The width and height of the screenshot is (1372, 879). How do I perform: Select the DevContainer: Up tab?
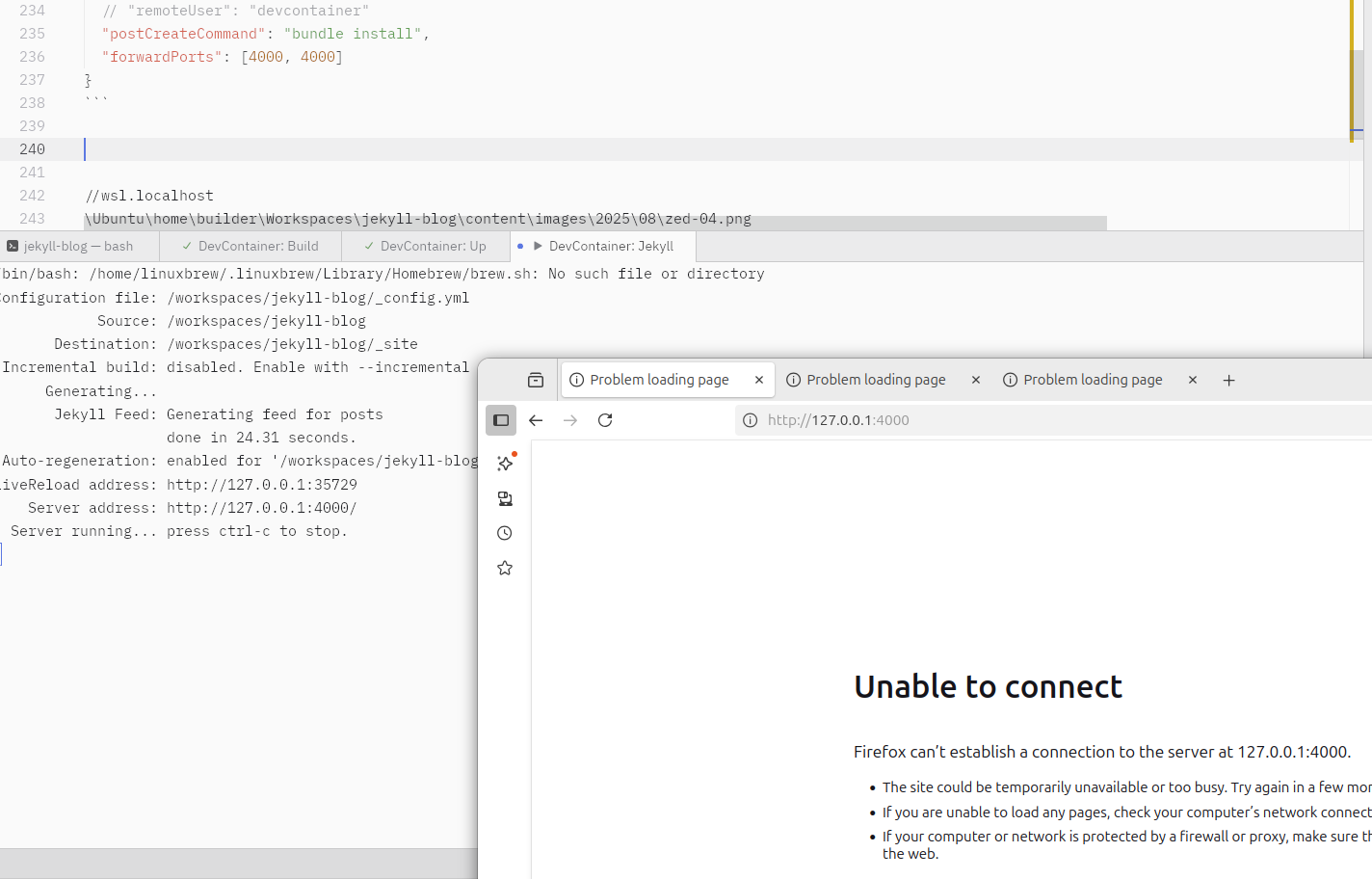coord(426,246)
